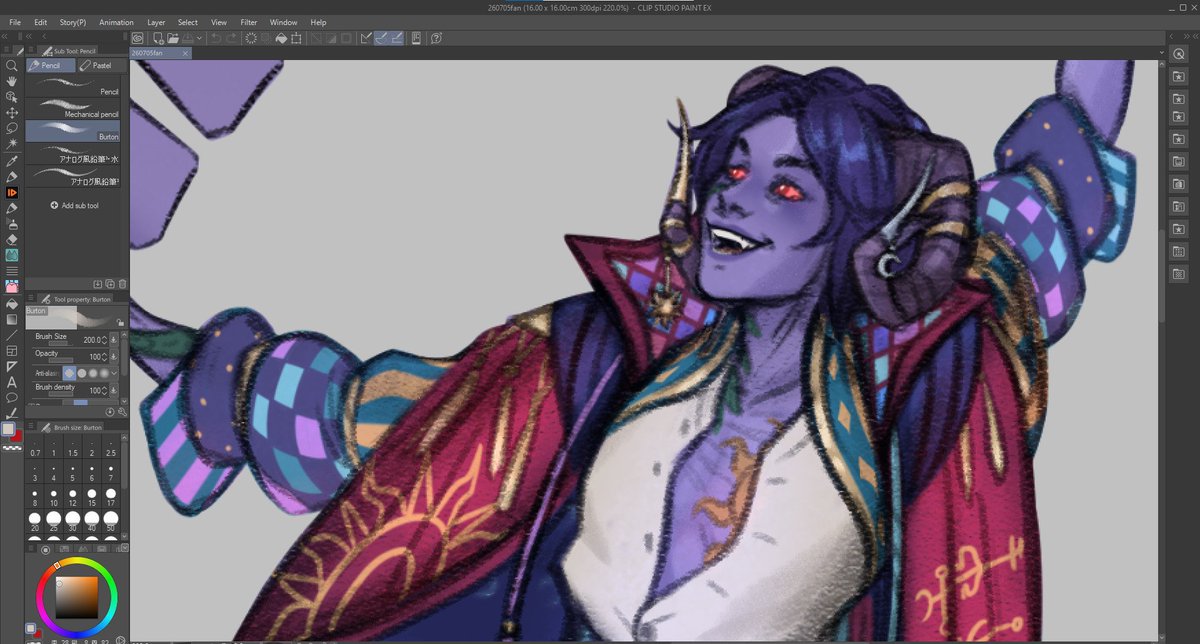1200x644 pixels.
Task: Select the Auto select magic wand tool
Action: point(12,144)
